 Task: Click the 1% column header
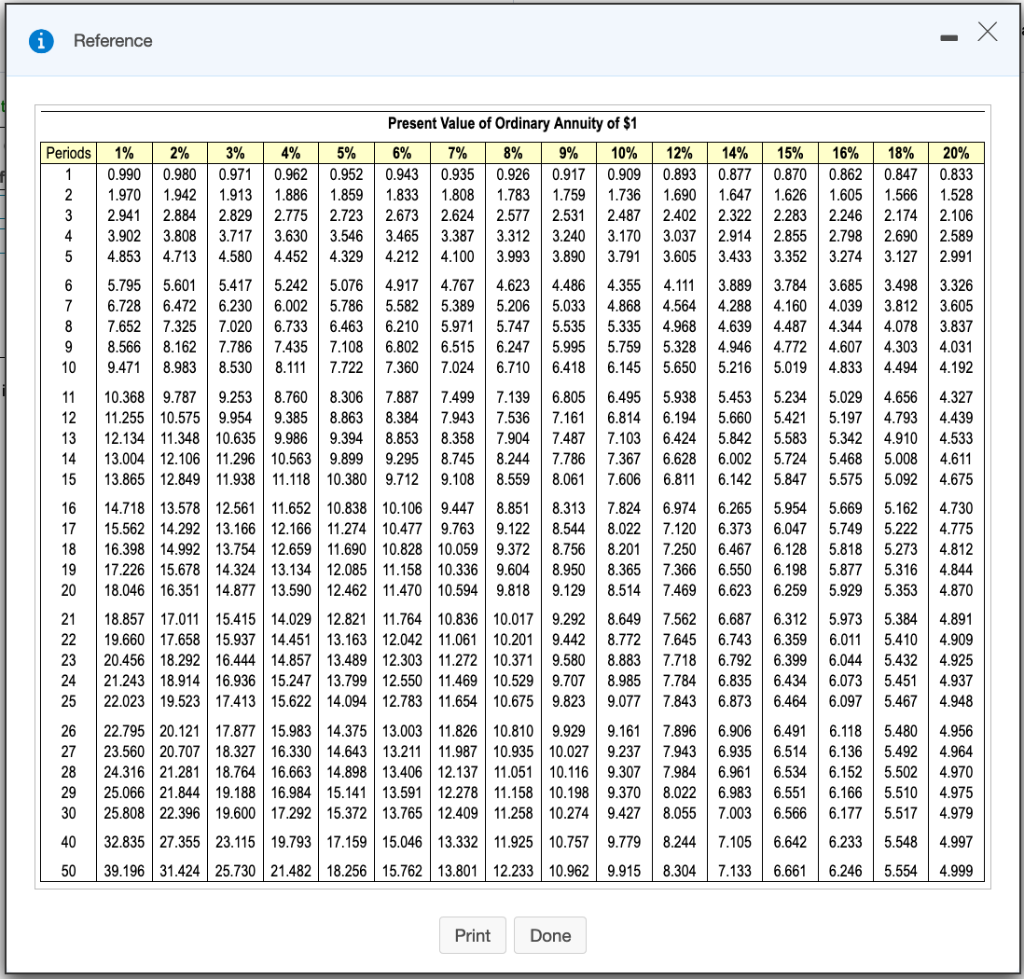[x=124, y=153]
